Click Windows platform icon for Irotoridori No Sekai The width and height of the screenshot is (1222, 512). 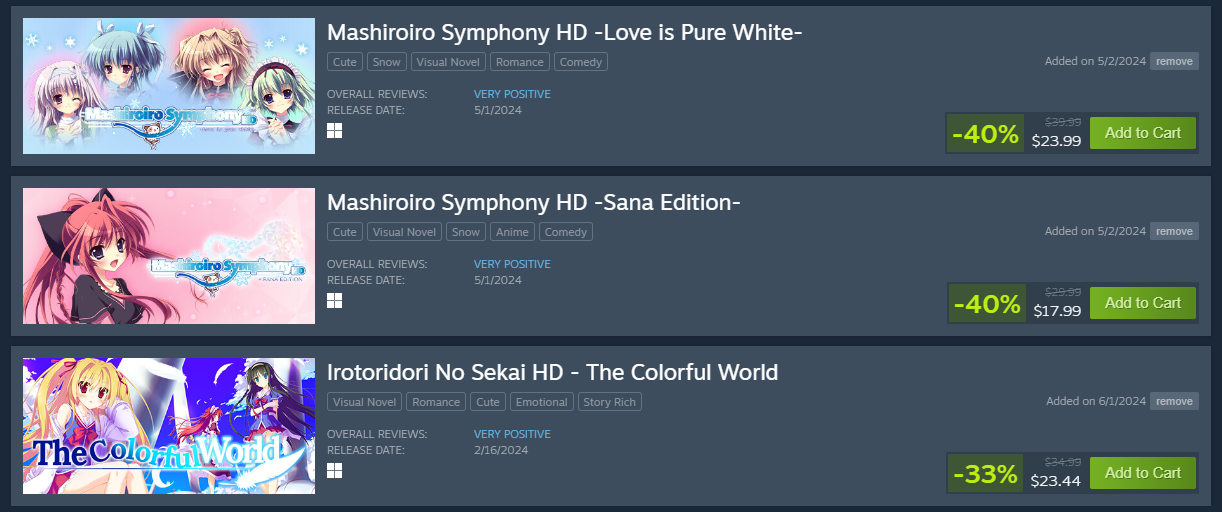tap(334, 471)
